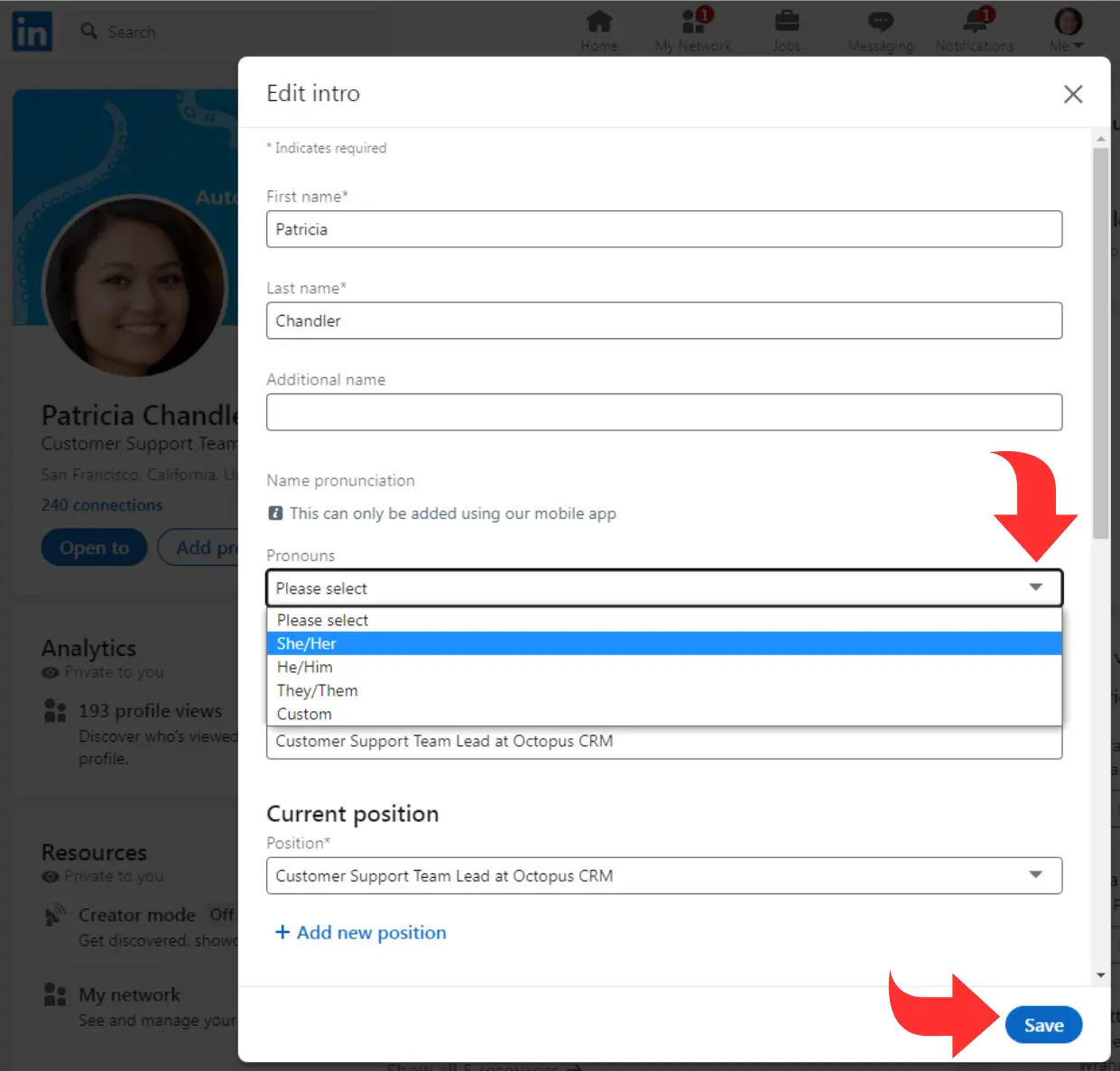Open My Network icon
This screenshot has height=1071, width=1120.
[693, 21]
